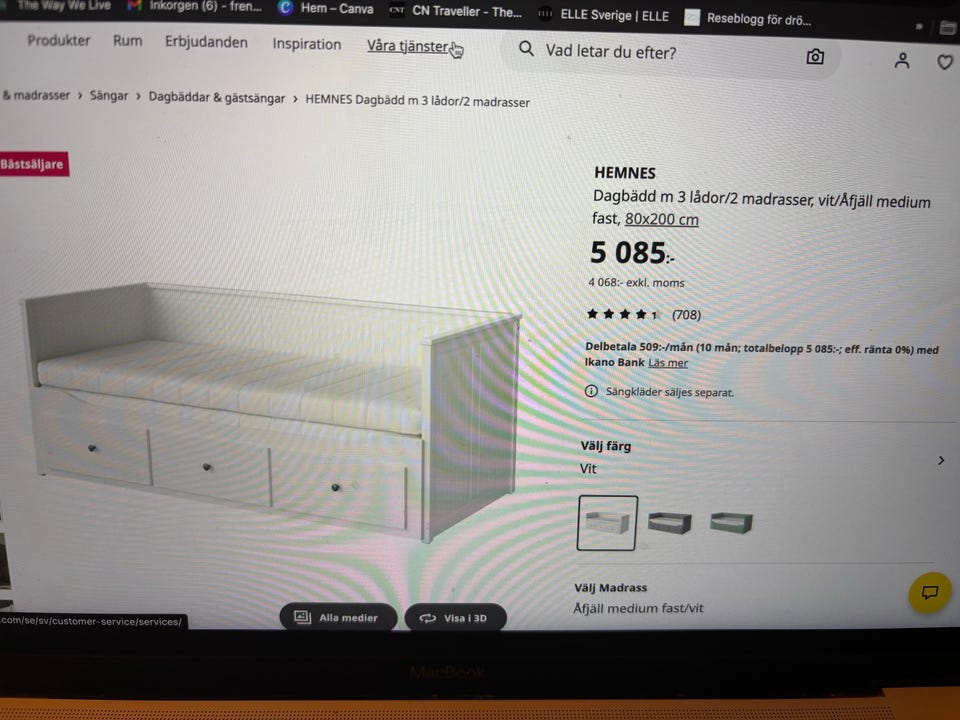The width and height of the screenshot is (960, 720).
Task: Select the white daybed color option
Action: click(x=607, y=523)
